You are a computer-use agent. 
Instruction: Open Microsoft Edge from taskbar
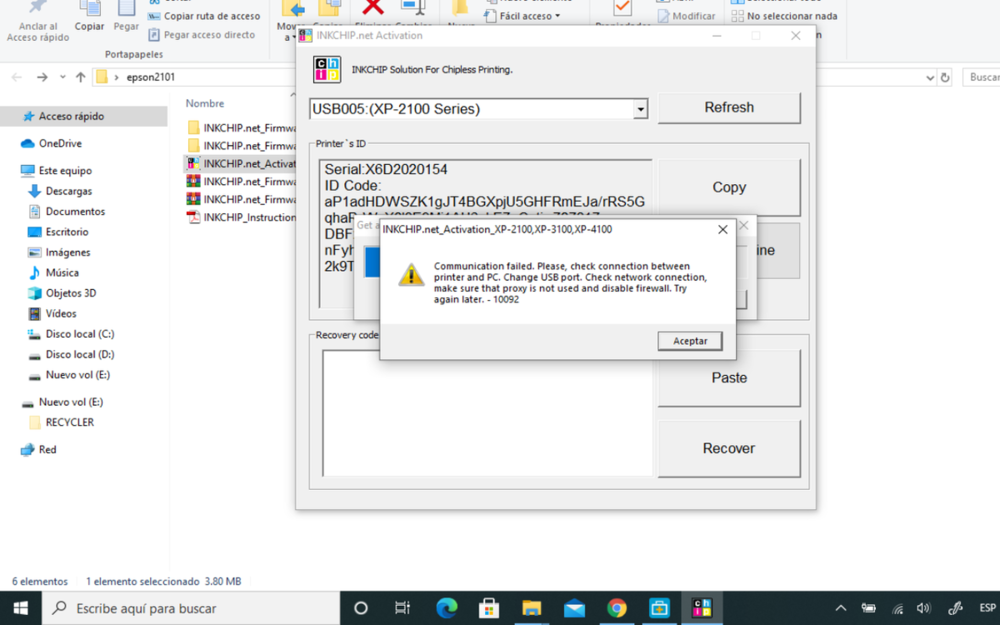447,608
